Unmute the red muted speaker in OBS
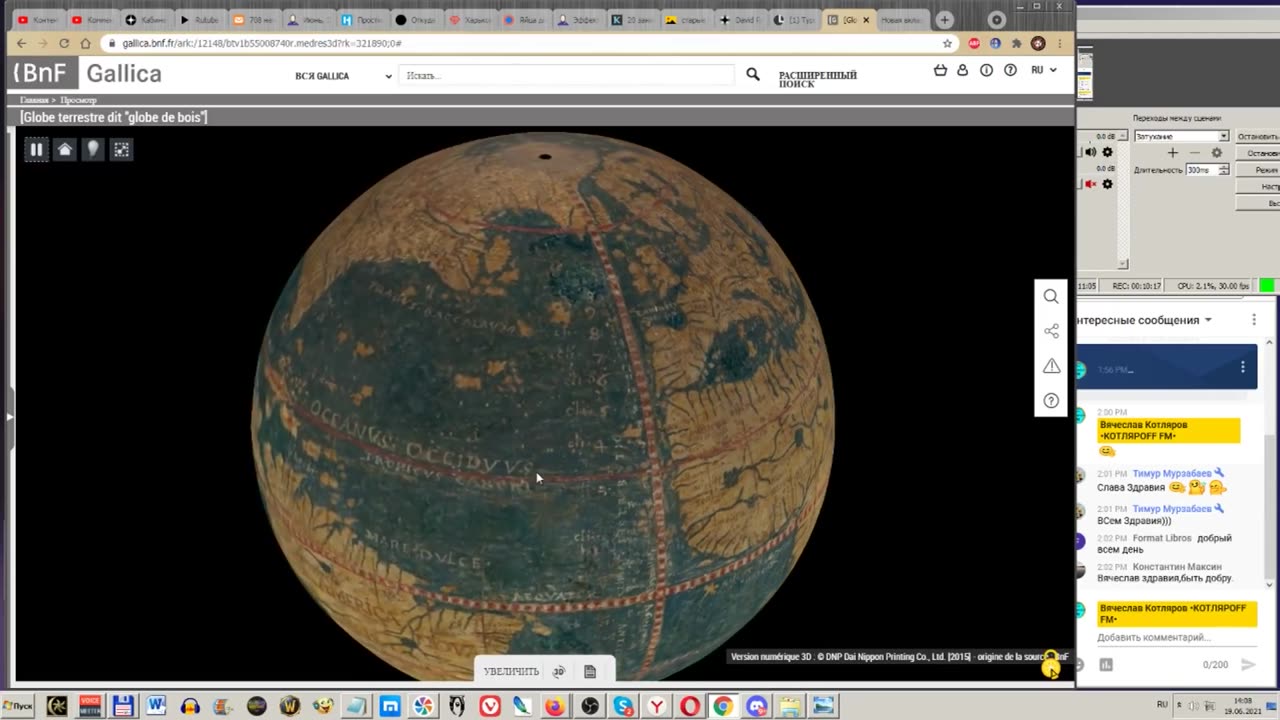The width and height of the screenshot is (1280, 720). 1091,184
